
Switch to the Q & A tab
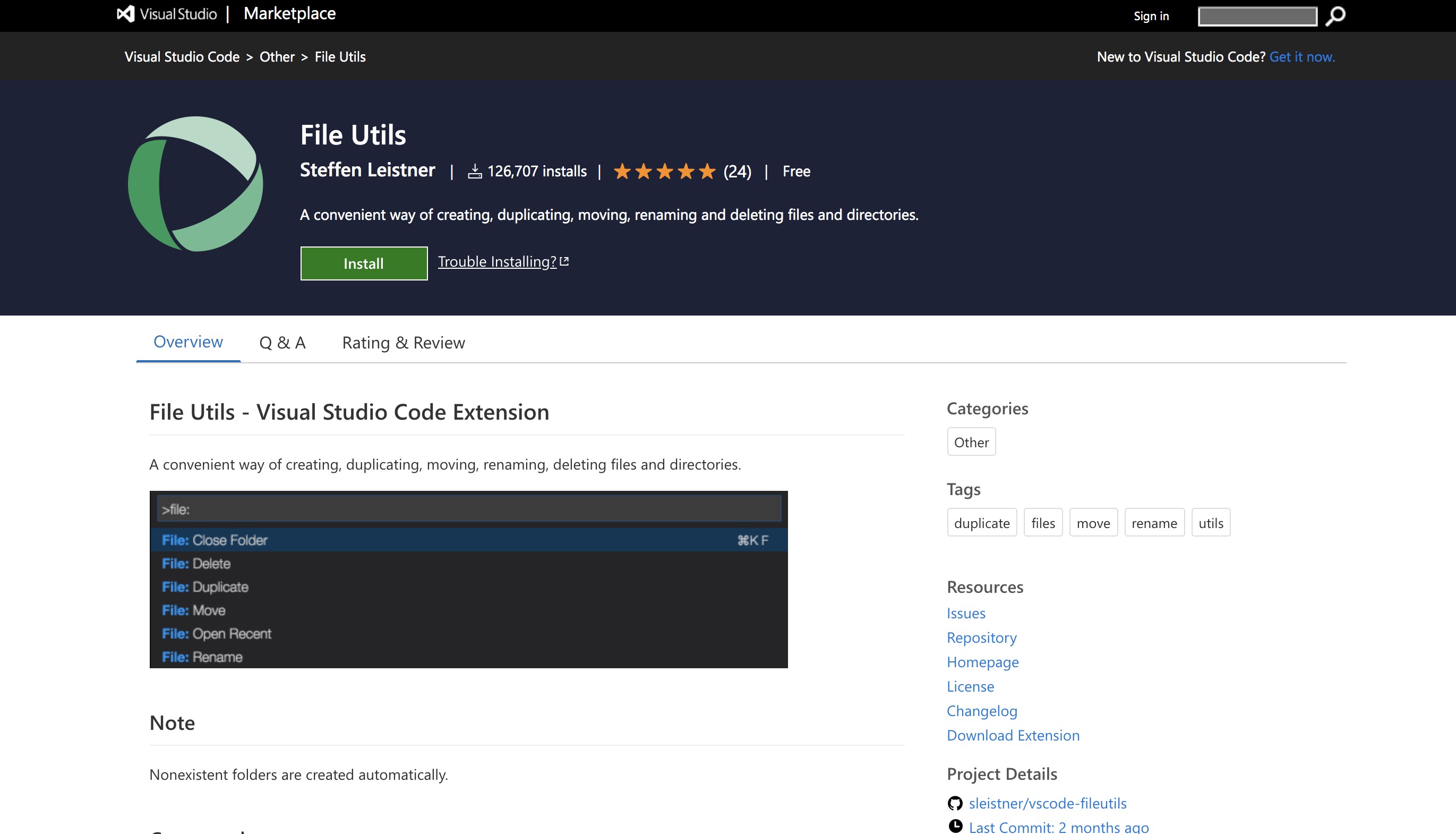click(283, 342)
